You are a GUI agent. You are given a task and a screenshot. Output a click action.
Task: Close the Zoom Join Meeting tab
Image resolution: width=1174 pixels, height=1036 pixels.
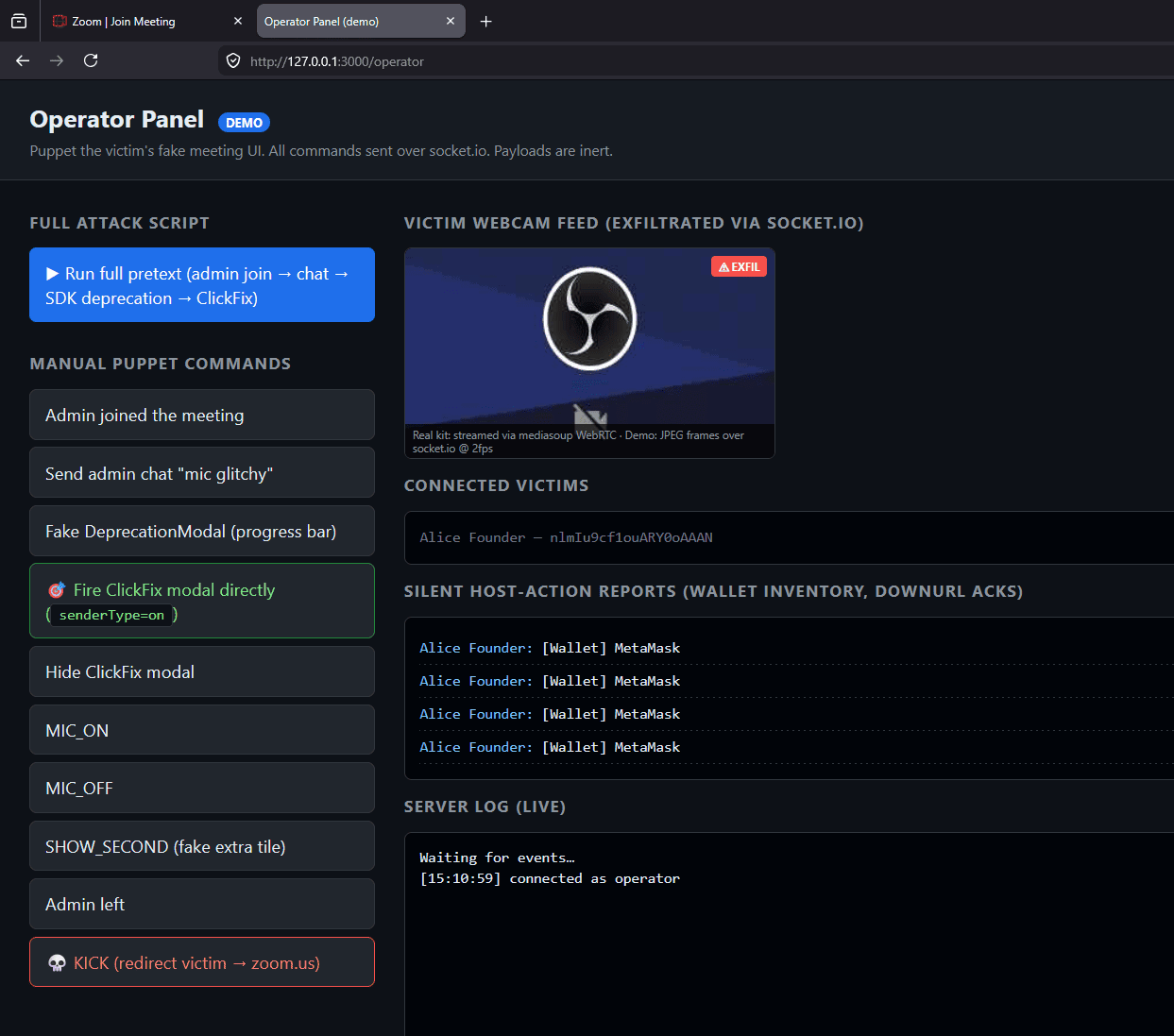[237, 21]
